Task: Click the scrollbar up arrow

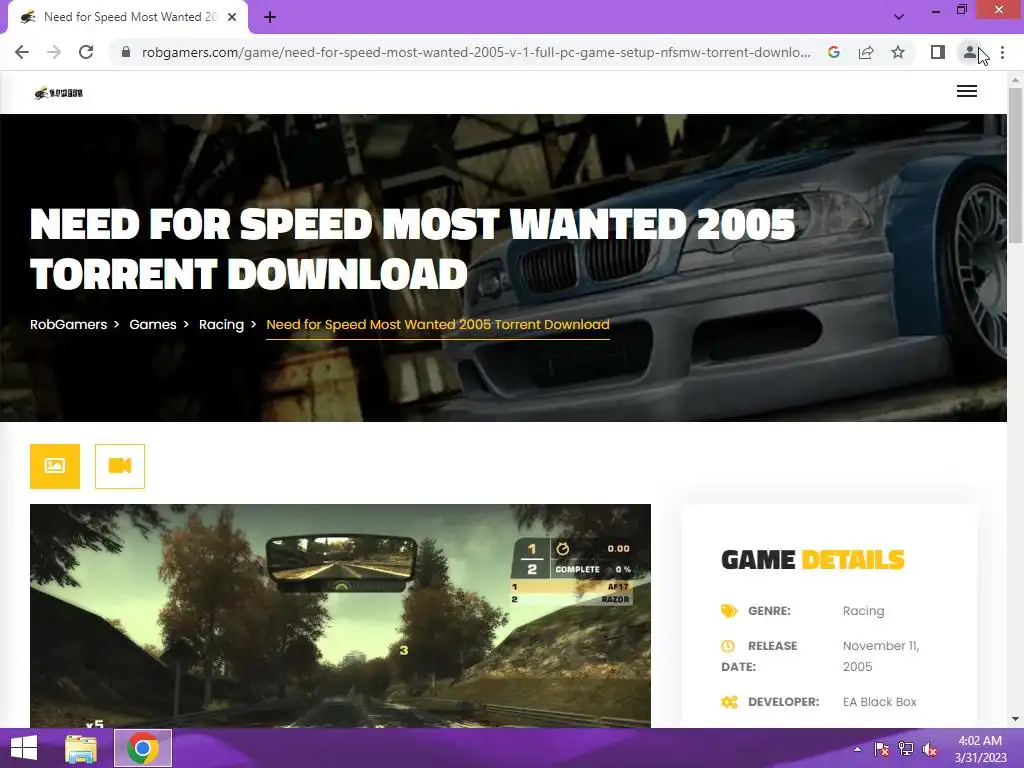Action: tap(1015, 80)
